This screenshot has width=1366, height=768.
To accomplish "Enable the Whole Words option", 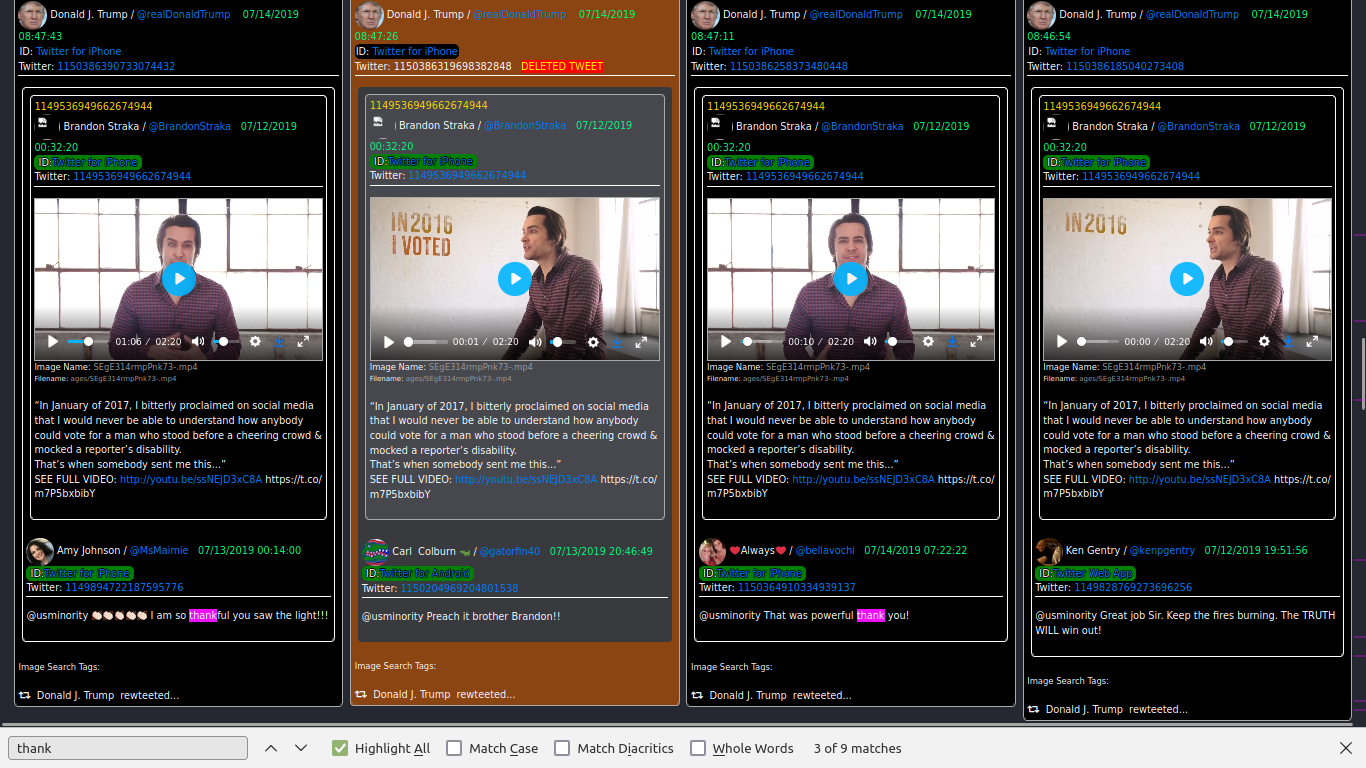I will click(x=698, y=748).
